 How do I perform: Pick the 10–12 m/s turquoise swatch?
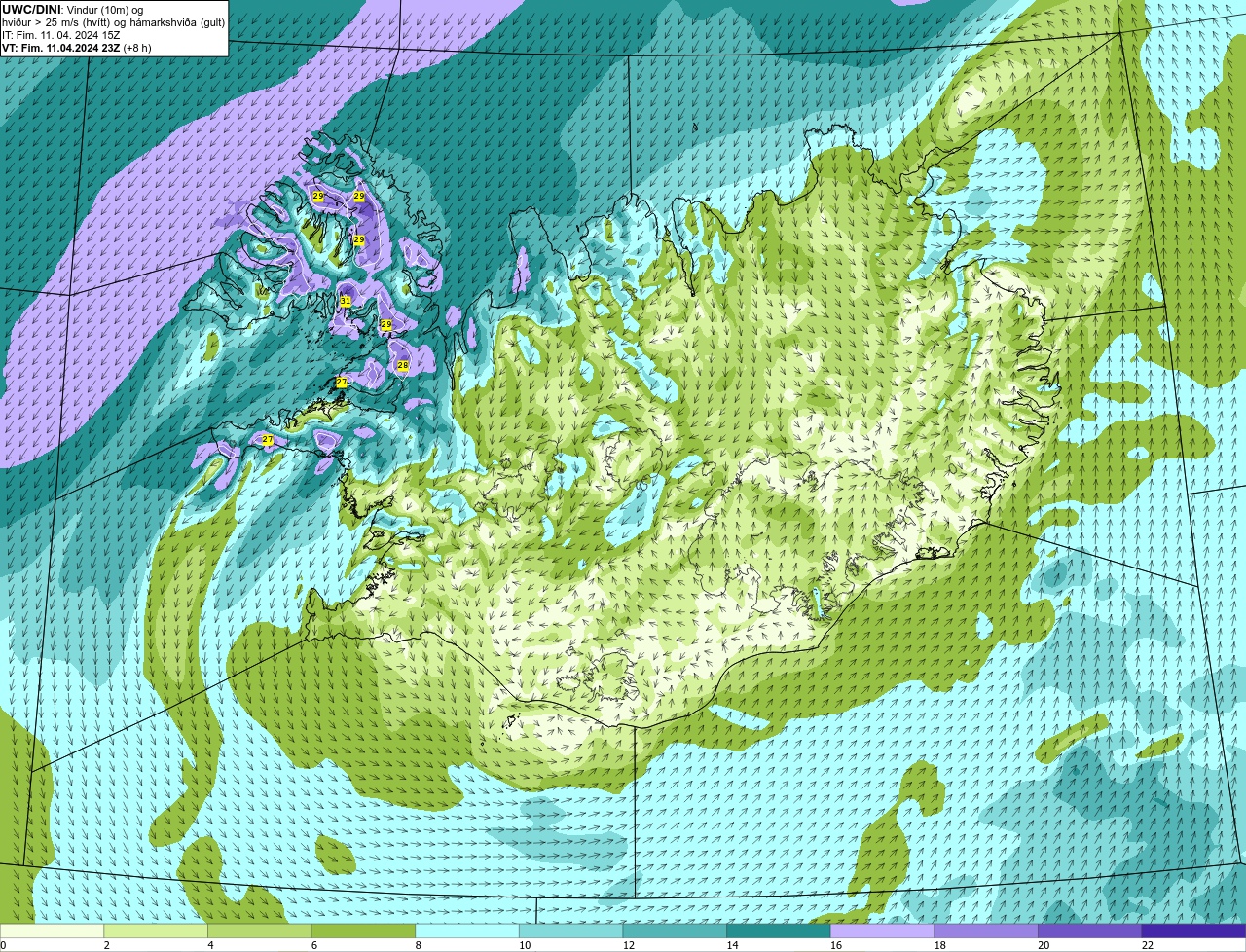click(571, 931)
